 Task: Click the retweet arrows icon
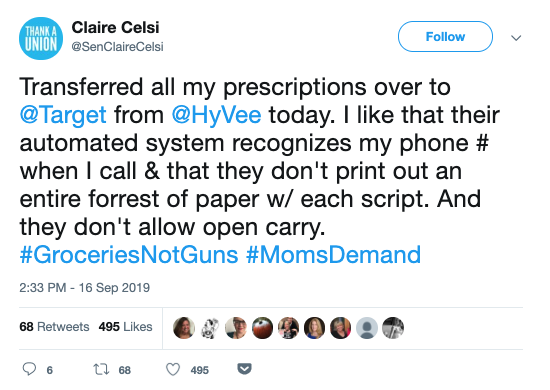(101, 369)
